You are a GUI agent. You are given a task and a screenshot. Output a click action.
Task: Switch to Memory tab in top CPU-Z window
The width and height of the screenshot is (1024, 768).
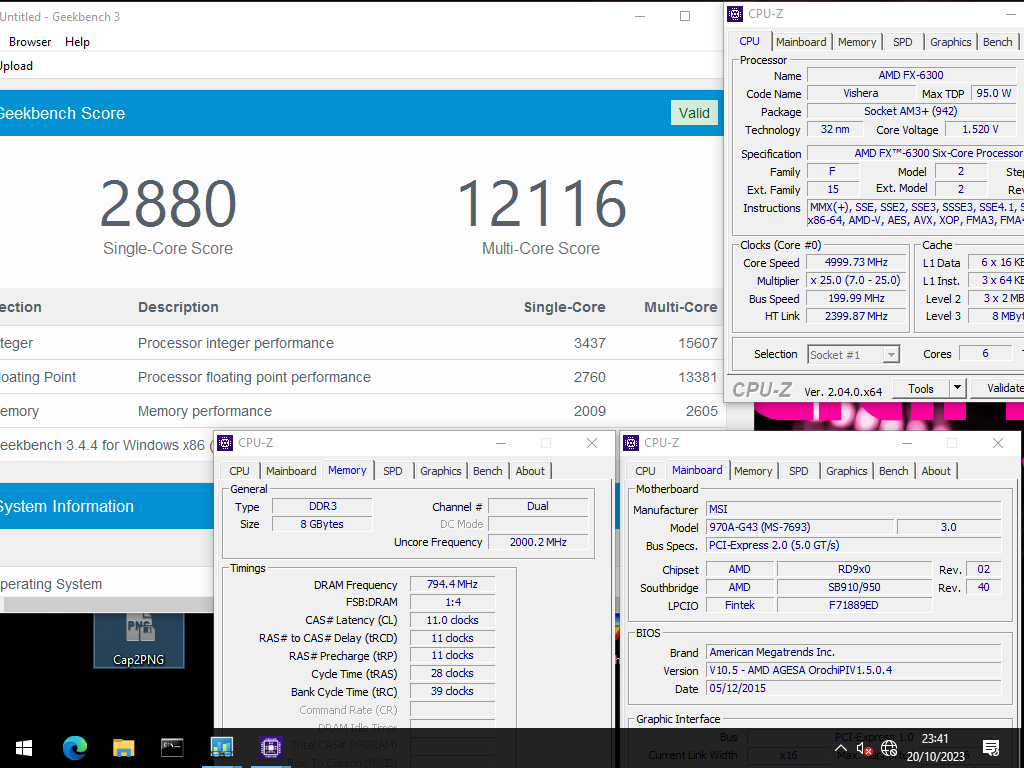click(x=857, y=42)
